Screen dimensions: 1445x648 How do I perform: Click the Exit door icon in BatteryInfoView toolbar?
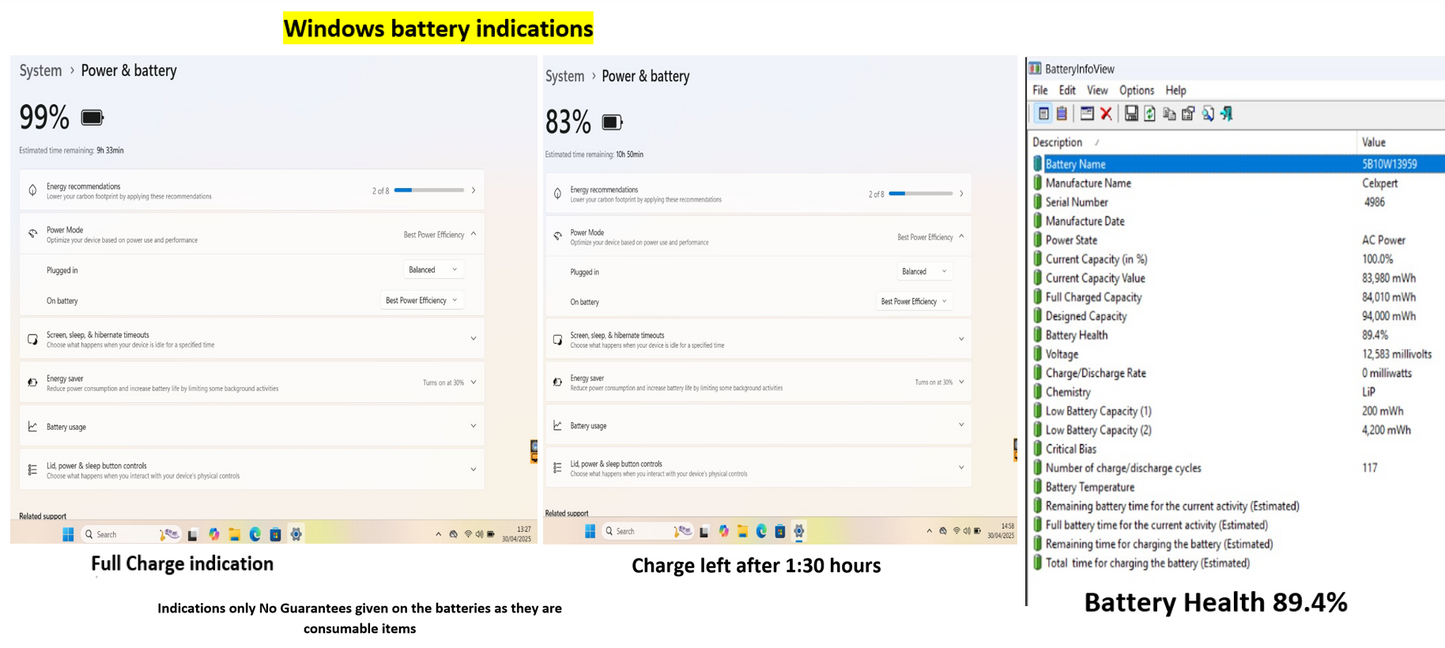point(1227,114)
